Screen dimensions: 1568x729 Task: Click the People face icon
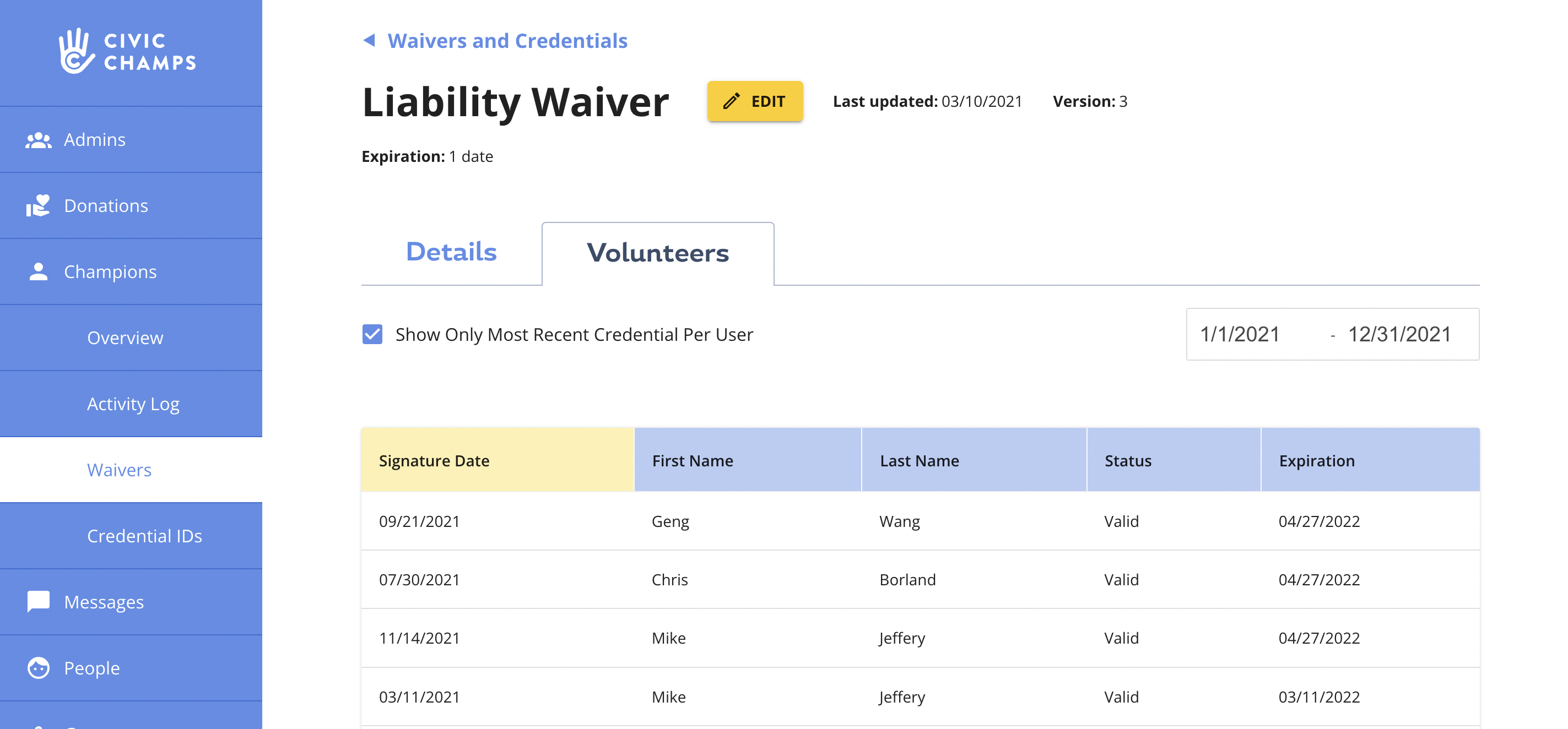(x=39, y=667)
